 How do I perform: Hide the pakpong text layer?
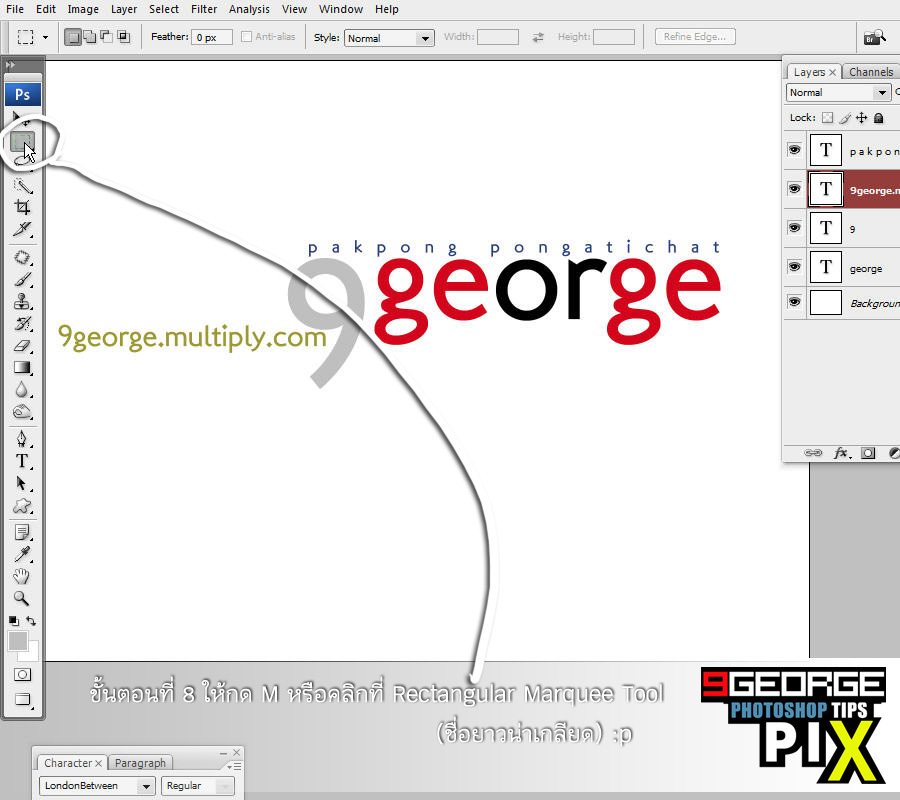coord(794,150)
